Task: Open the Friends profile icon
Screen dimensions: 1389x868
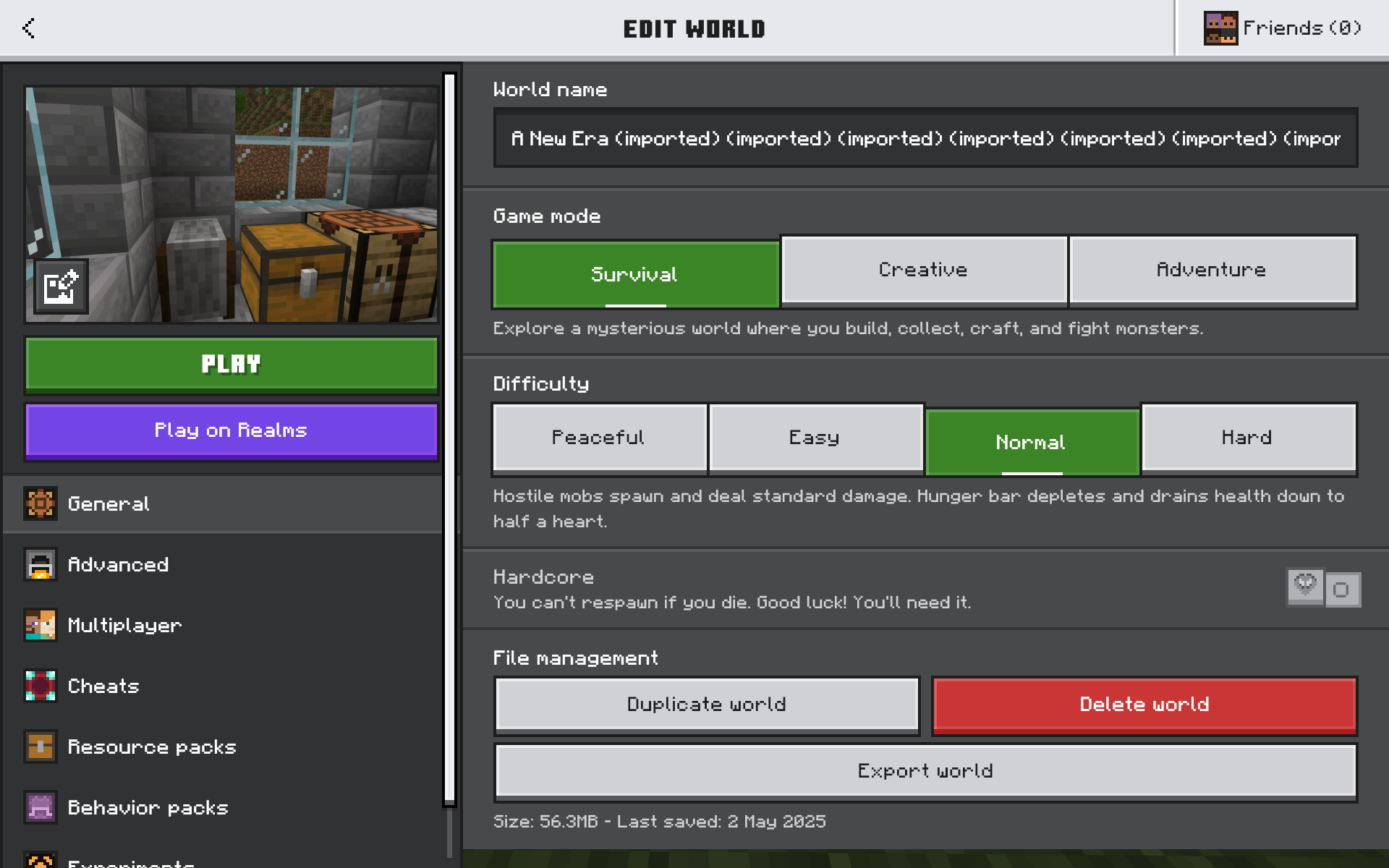Action: tap(1220, 28)
